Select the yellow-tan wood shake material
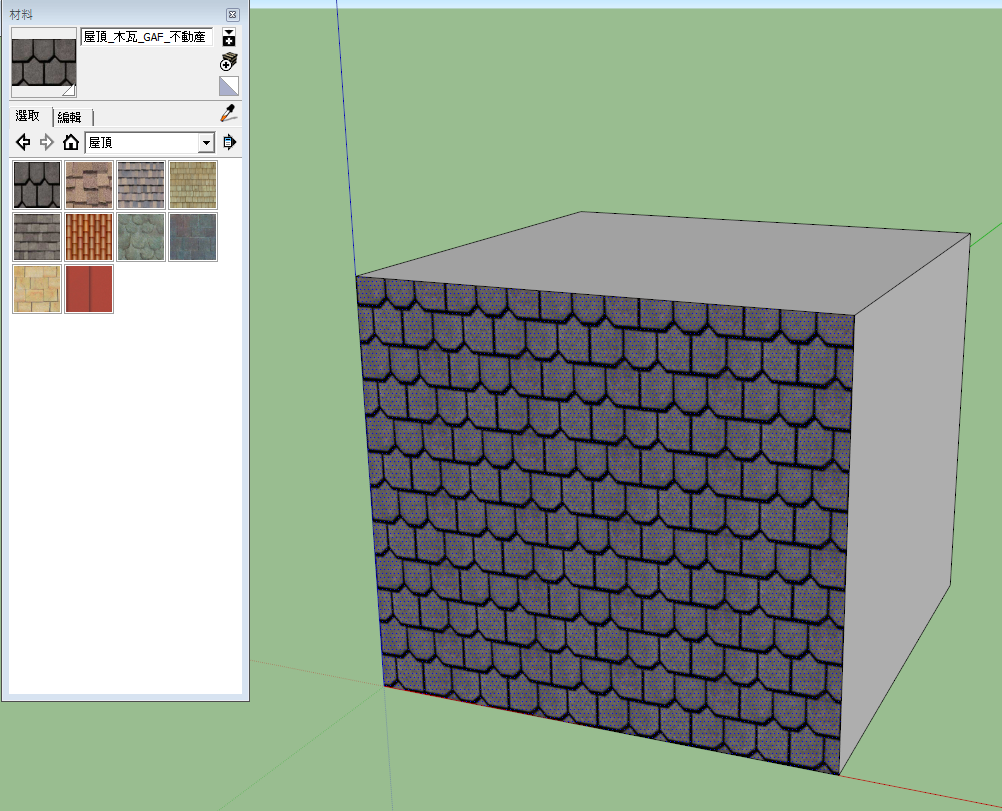The width and height of the screenshot is (1002, 811). [193, 185]
